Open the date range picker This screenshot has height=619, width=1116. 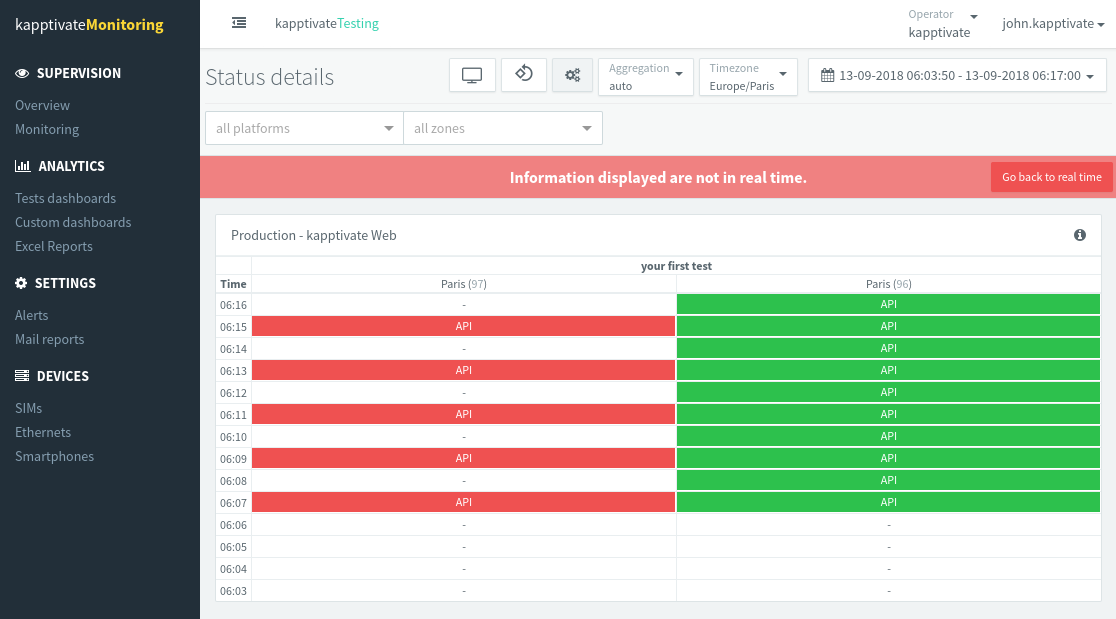click(x=957, y=76)
